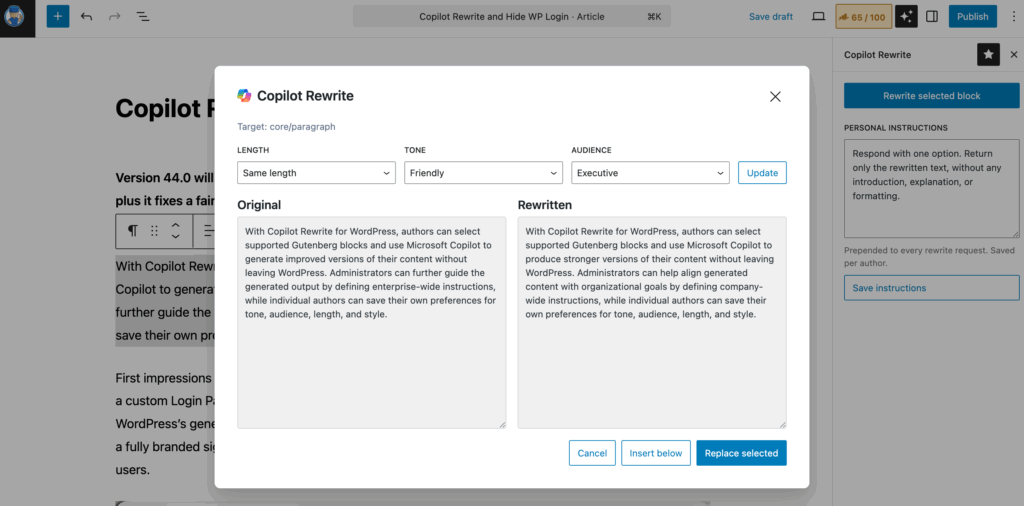Click the Save instructions button
Screen dimensions: 1024x506
[x=931, y=288]
